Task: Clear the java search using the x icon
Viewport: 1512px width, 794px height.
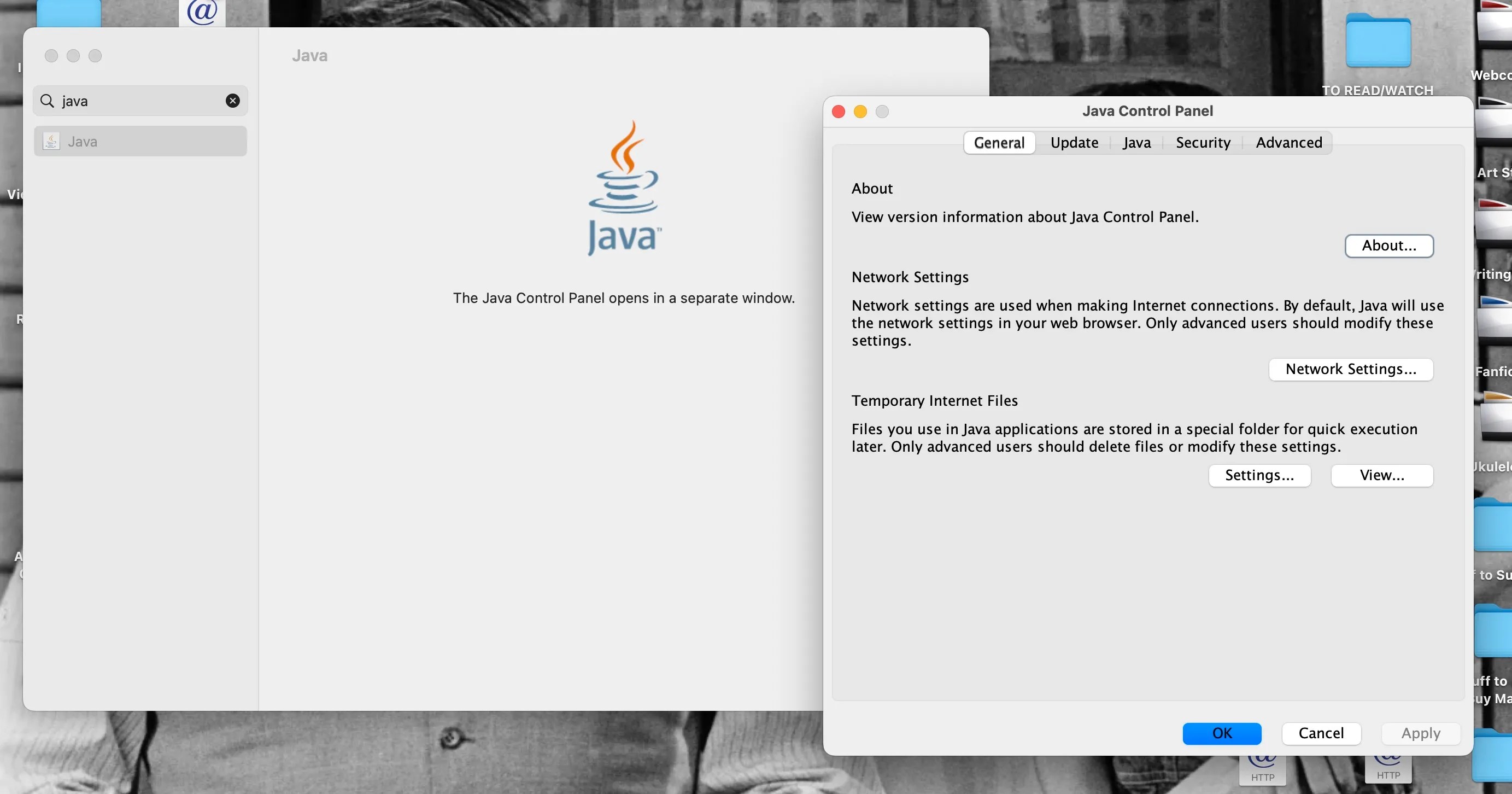Action: click(233, 101)
